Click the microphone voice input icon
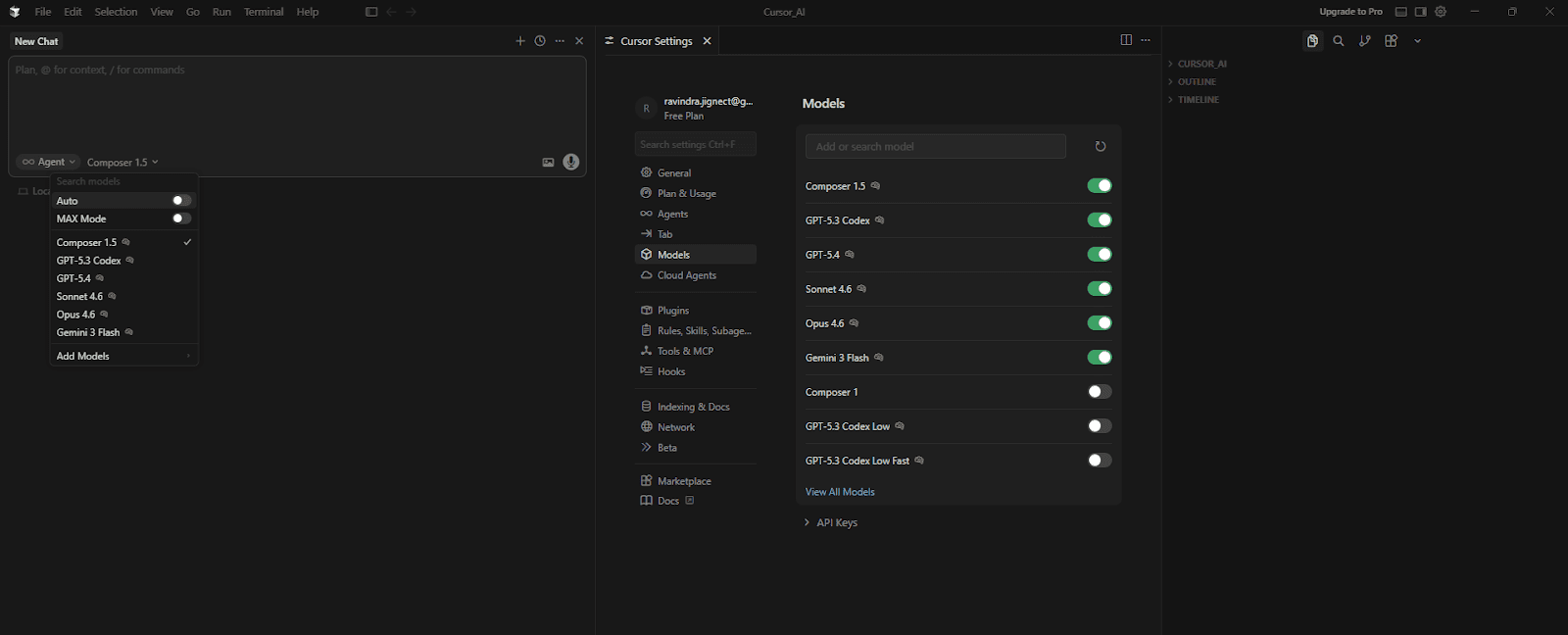This screenshot has width=1568, height=635. point(571,162)
